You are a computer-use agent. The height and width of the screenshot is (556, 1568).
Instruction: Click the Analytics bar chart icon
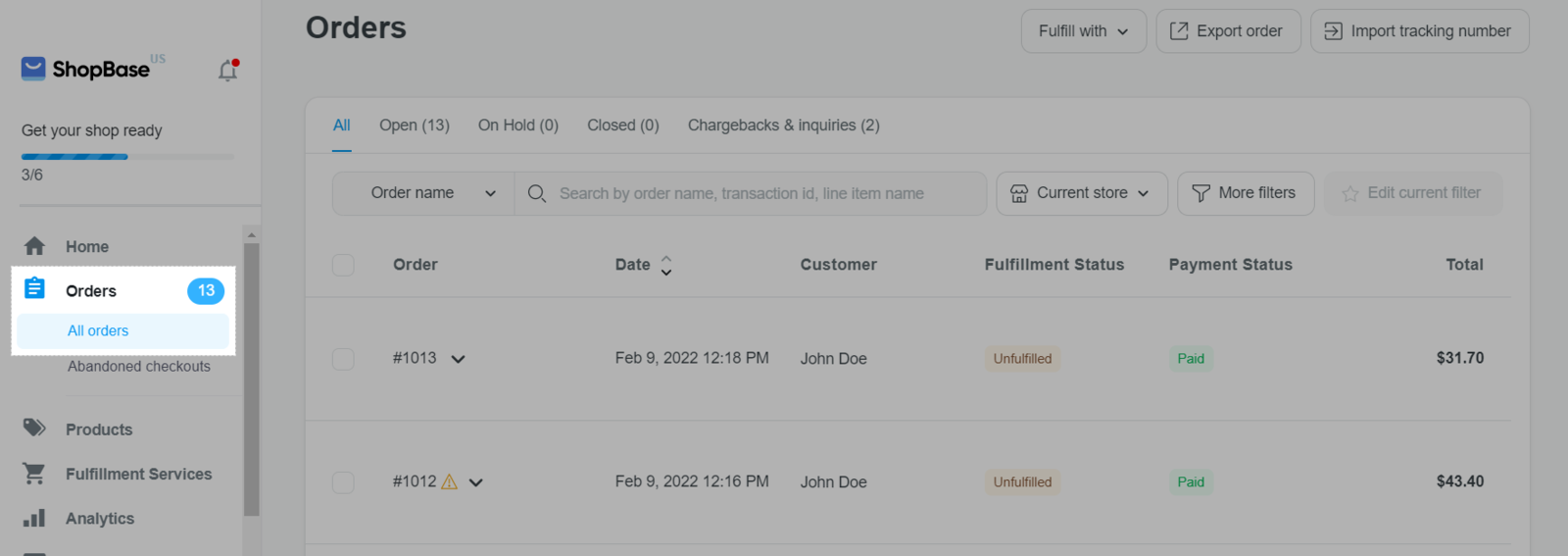[34, 518]
